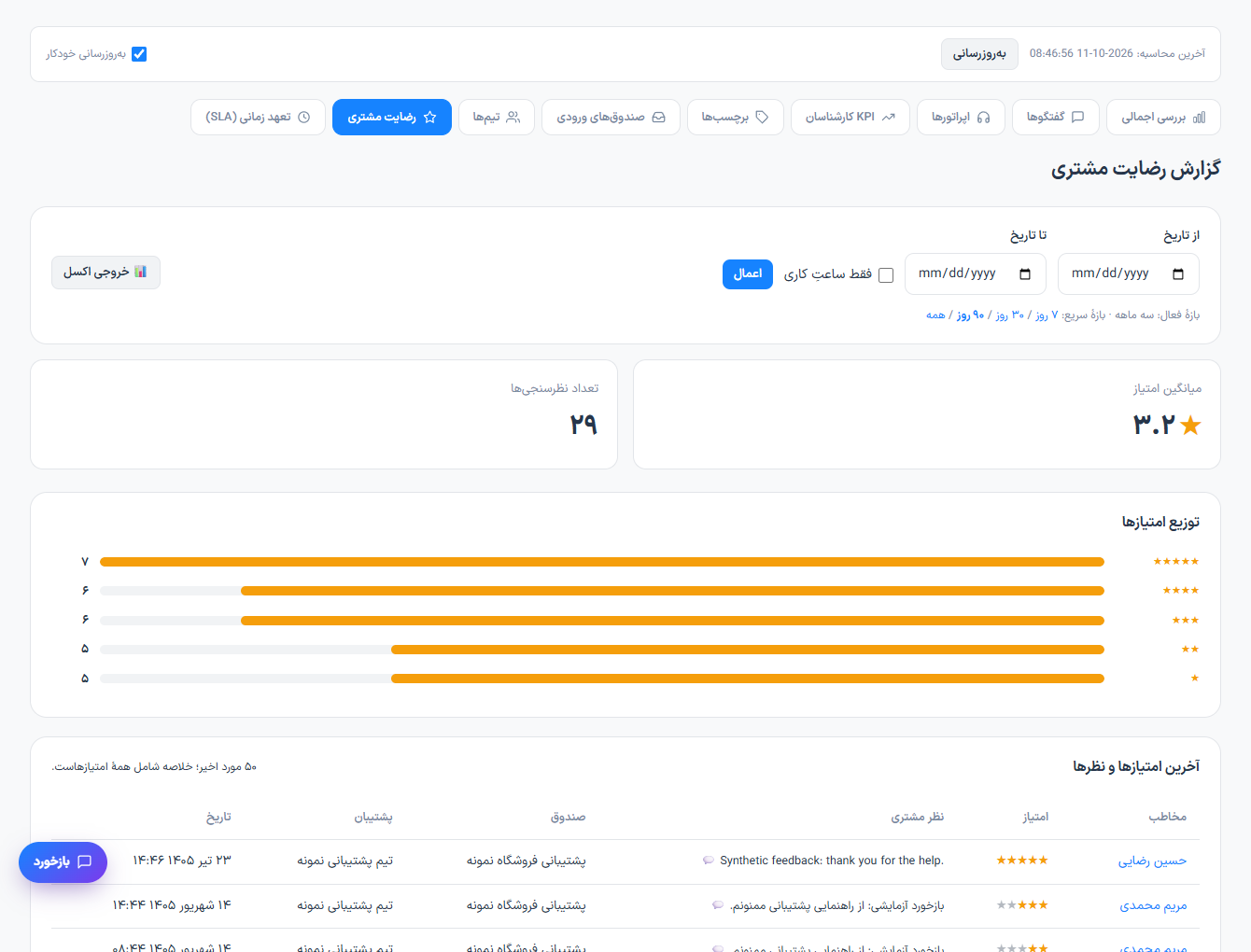Image resolution: width=1251 pixels, height=952 pixels.
Task: Click the به‌روزرسانی refresh button
Action: click(979, 54)
